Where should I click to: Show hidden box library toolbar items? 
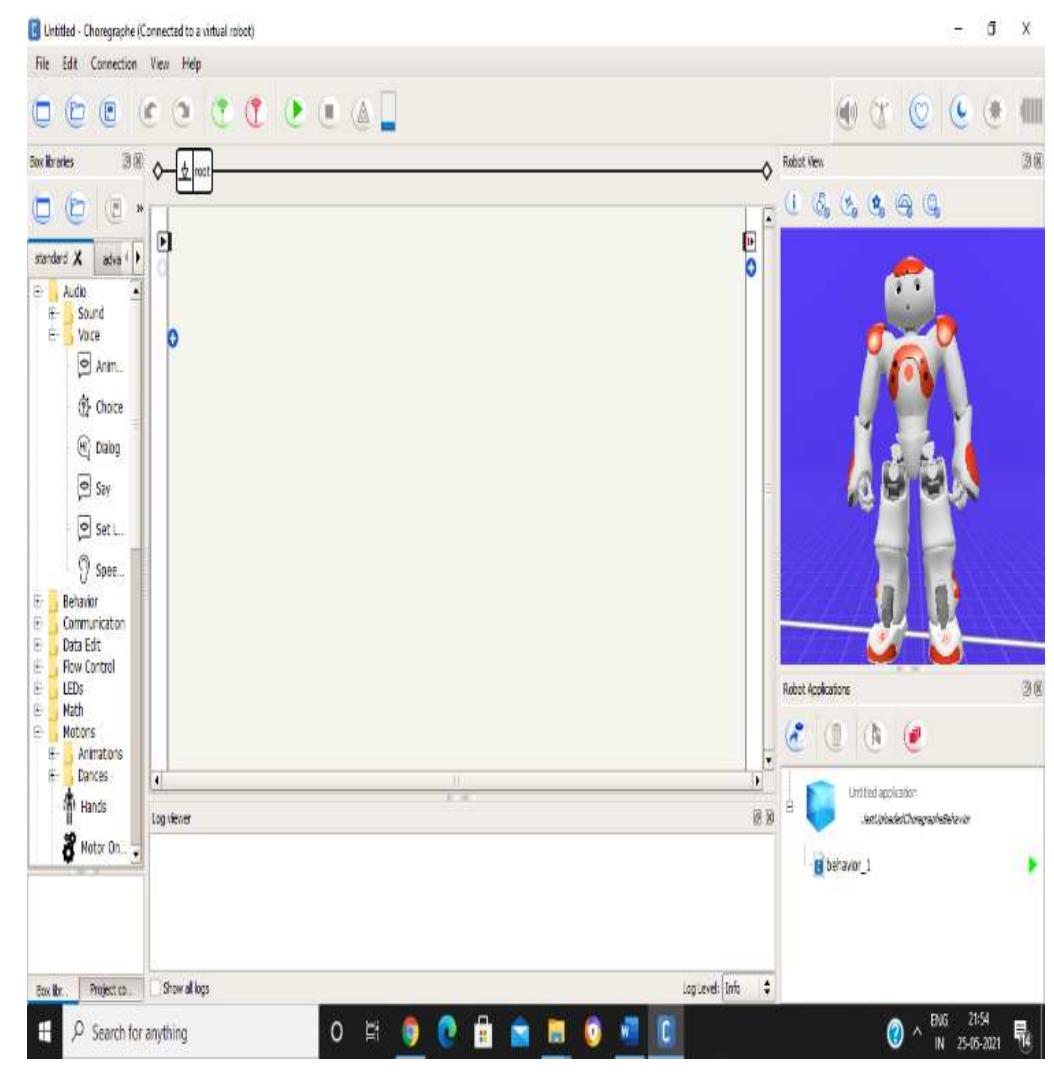click(x=139, y=207)
